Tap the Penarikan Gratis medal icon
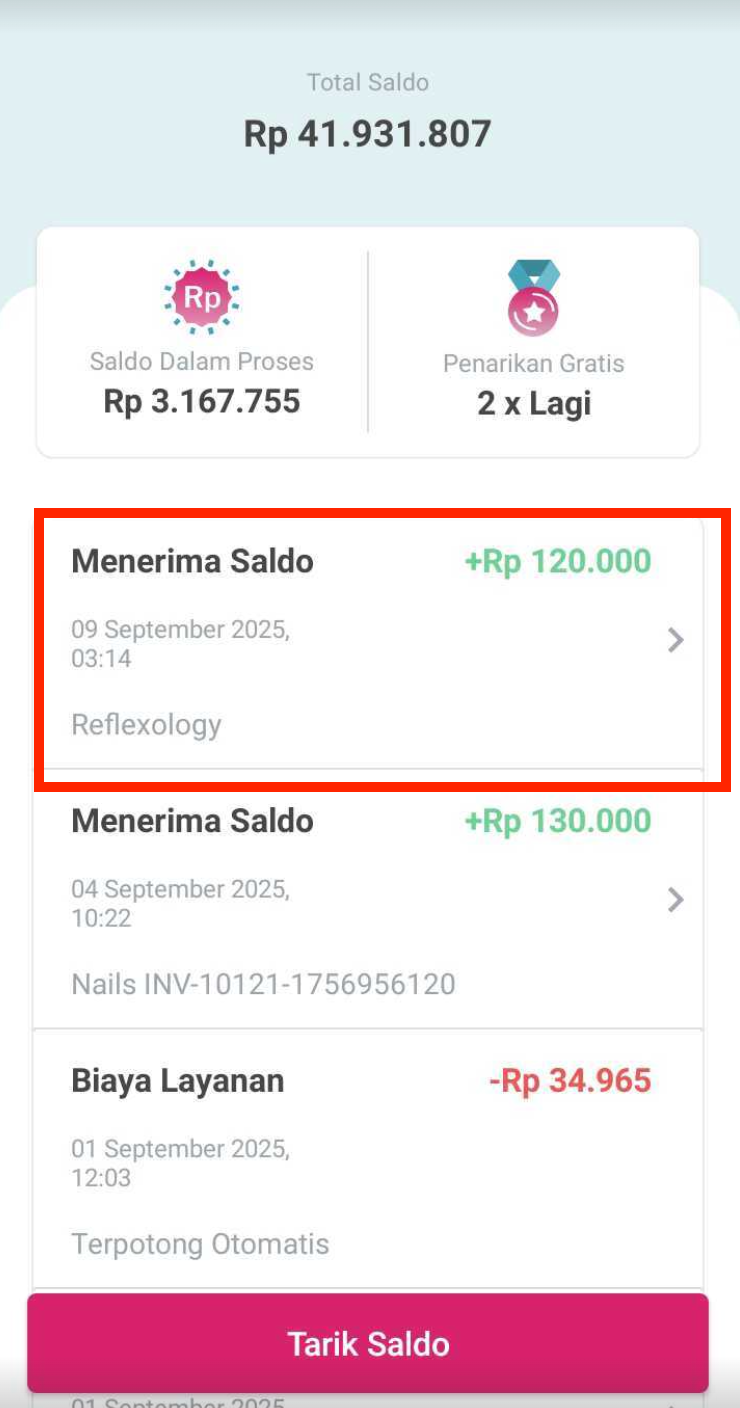This screenshot has height=1408, width=740. [533, 298]
